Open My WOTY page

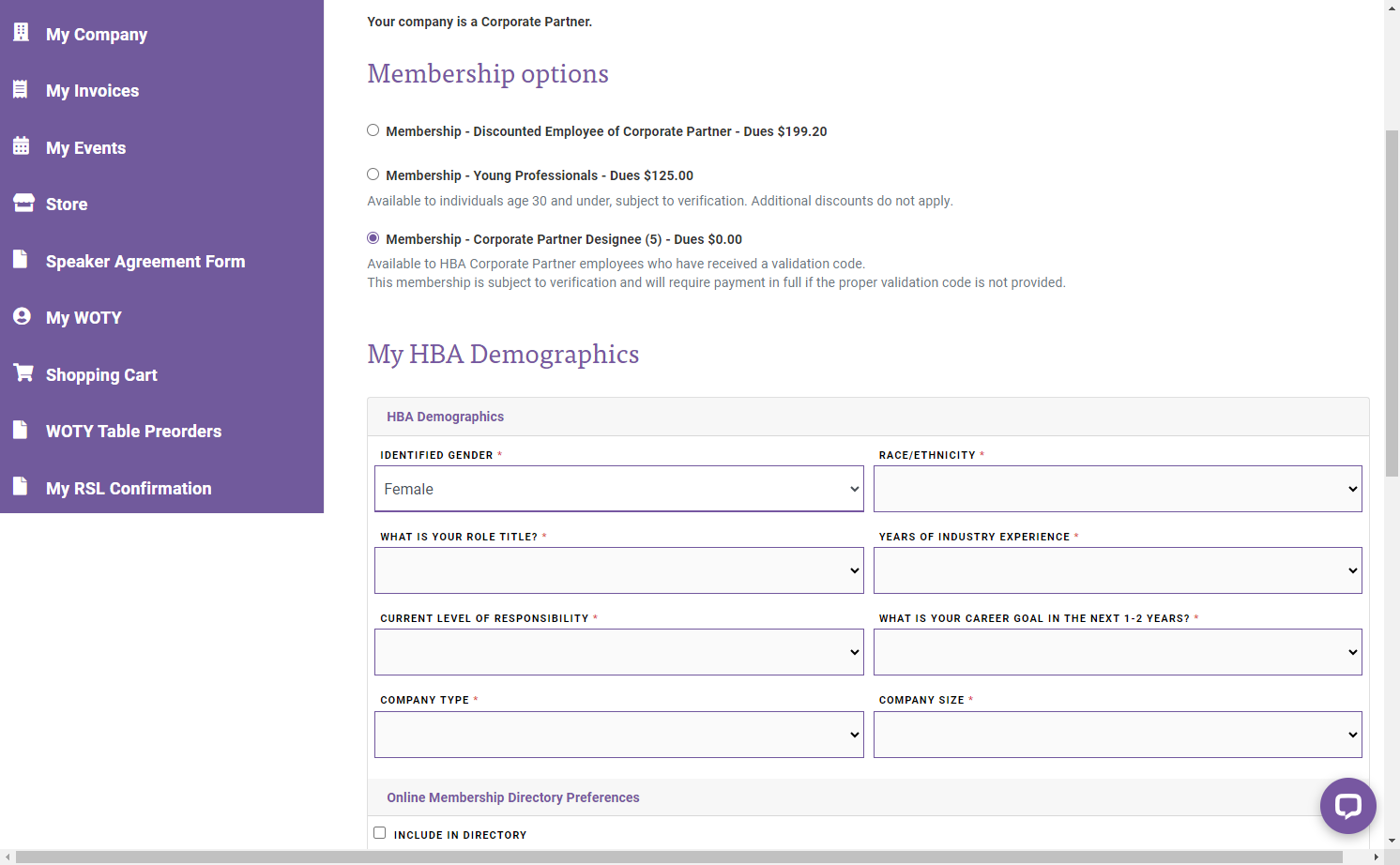coord(84,318)
